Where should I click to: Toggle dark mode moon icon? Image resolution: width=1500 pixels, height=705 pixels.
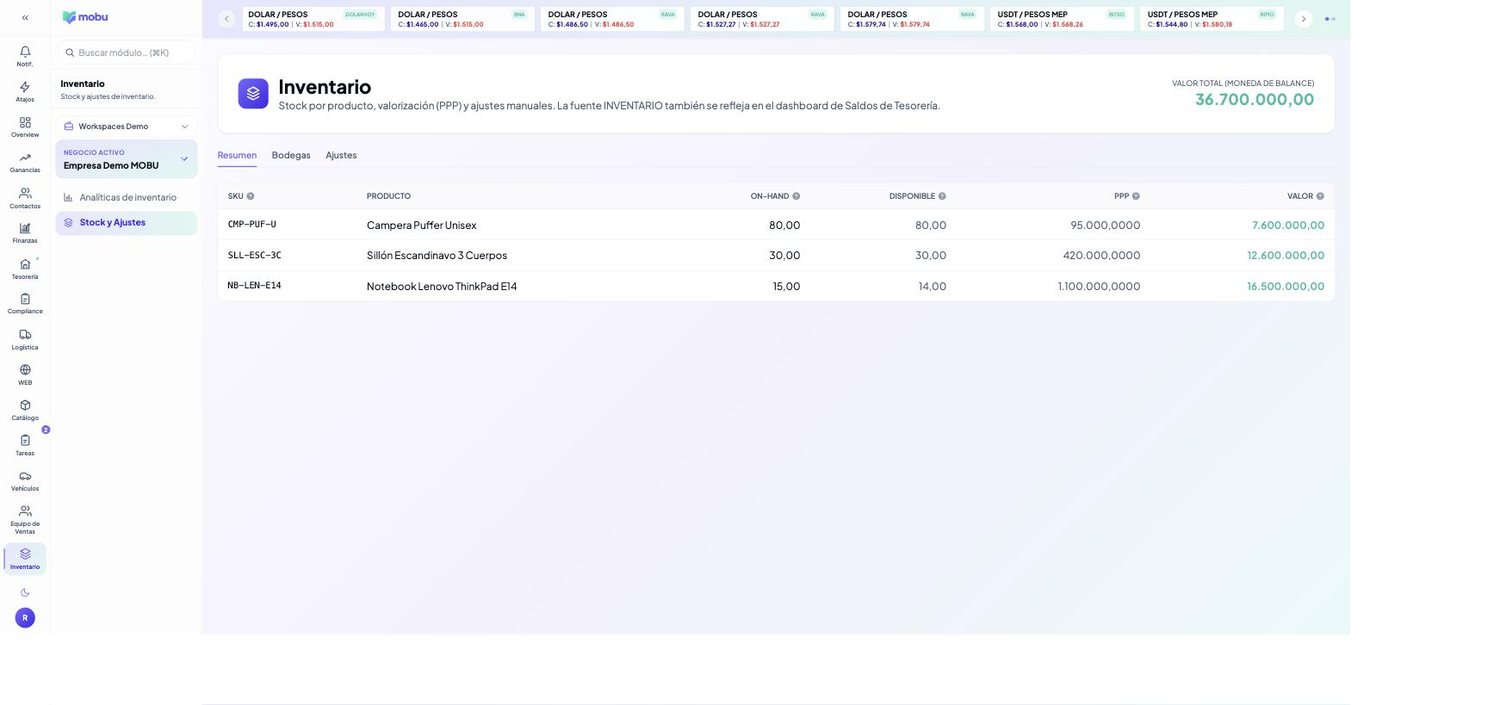(25, 592)
